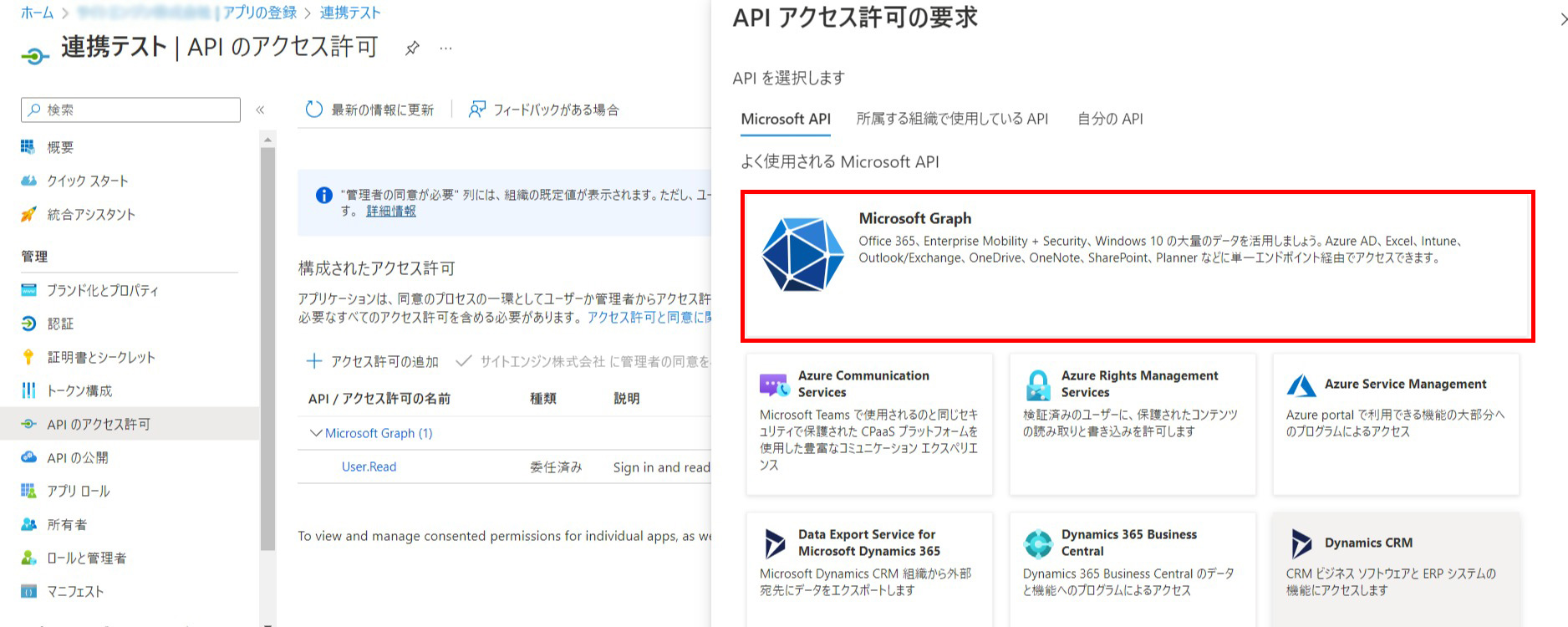Switch to 所属する組織で使用している API tab
This screenshot has width=1568, height=627.
click(952, 119)
